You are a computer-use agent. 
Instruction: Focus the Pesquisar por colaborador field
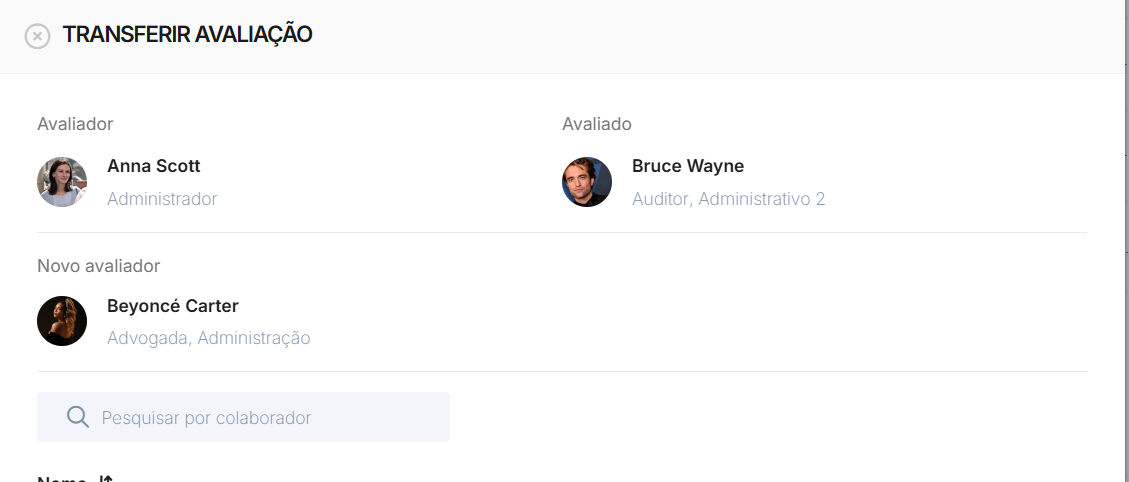tap(243, 417)
